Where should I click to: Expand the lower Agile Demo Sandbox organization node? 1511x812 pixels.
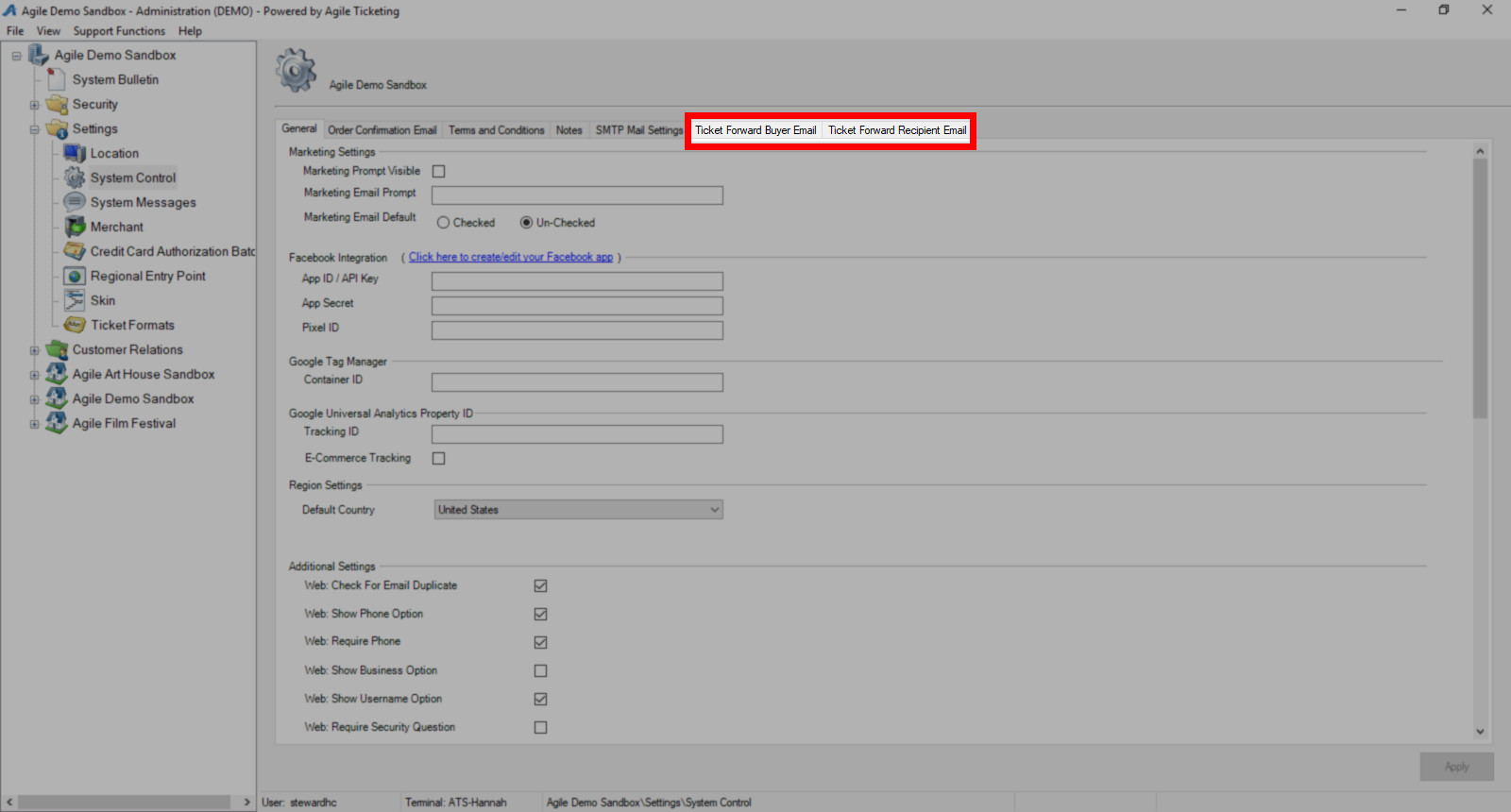[x=34, y=399]
